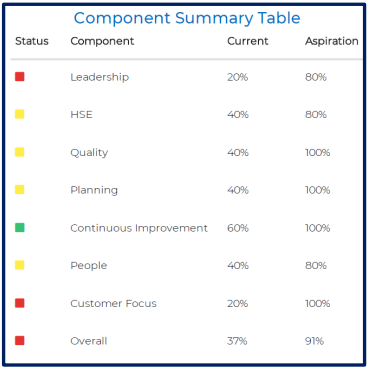Click the Overall aspiration value 91%
Image resolution: width=368 pixels, height=368 pixels.
(x=314, y=341)
